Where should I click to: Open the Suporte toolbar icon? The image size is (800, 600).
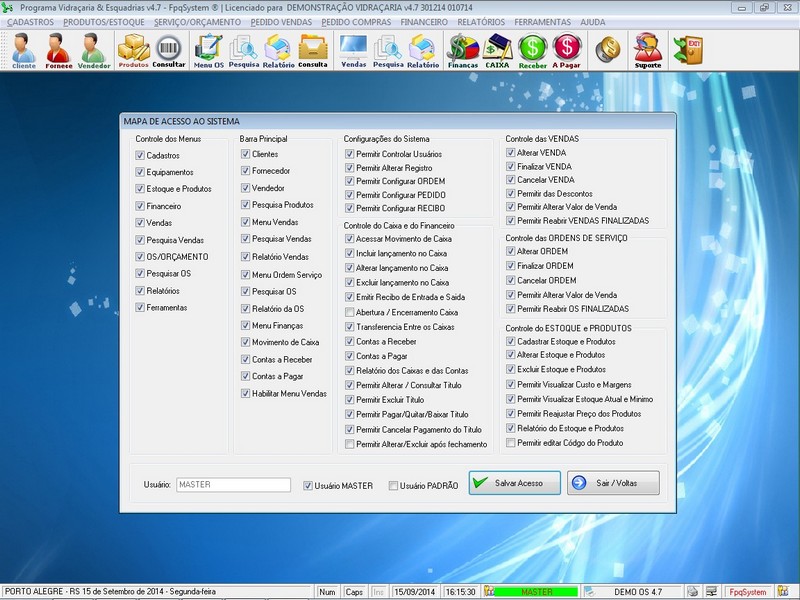pos(648,49)
